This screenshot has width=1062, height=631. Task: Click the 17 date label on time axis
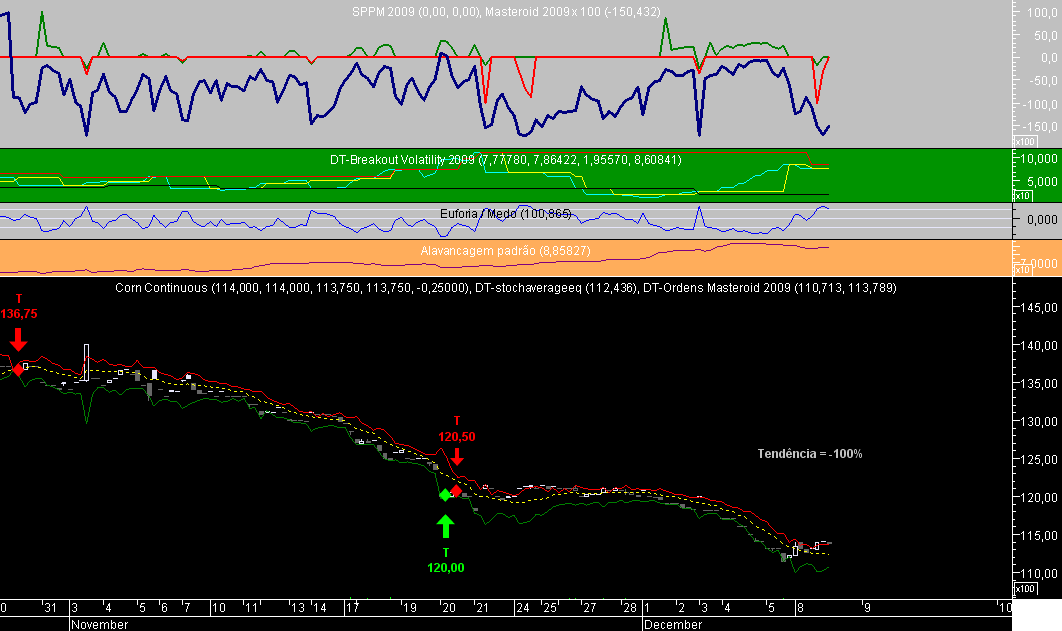pyautogui.click(x=352, y=608)
